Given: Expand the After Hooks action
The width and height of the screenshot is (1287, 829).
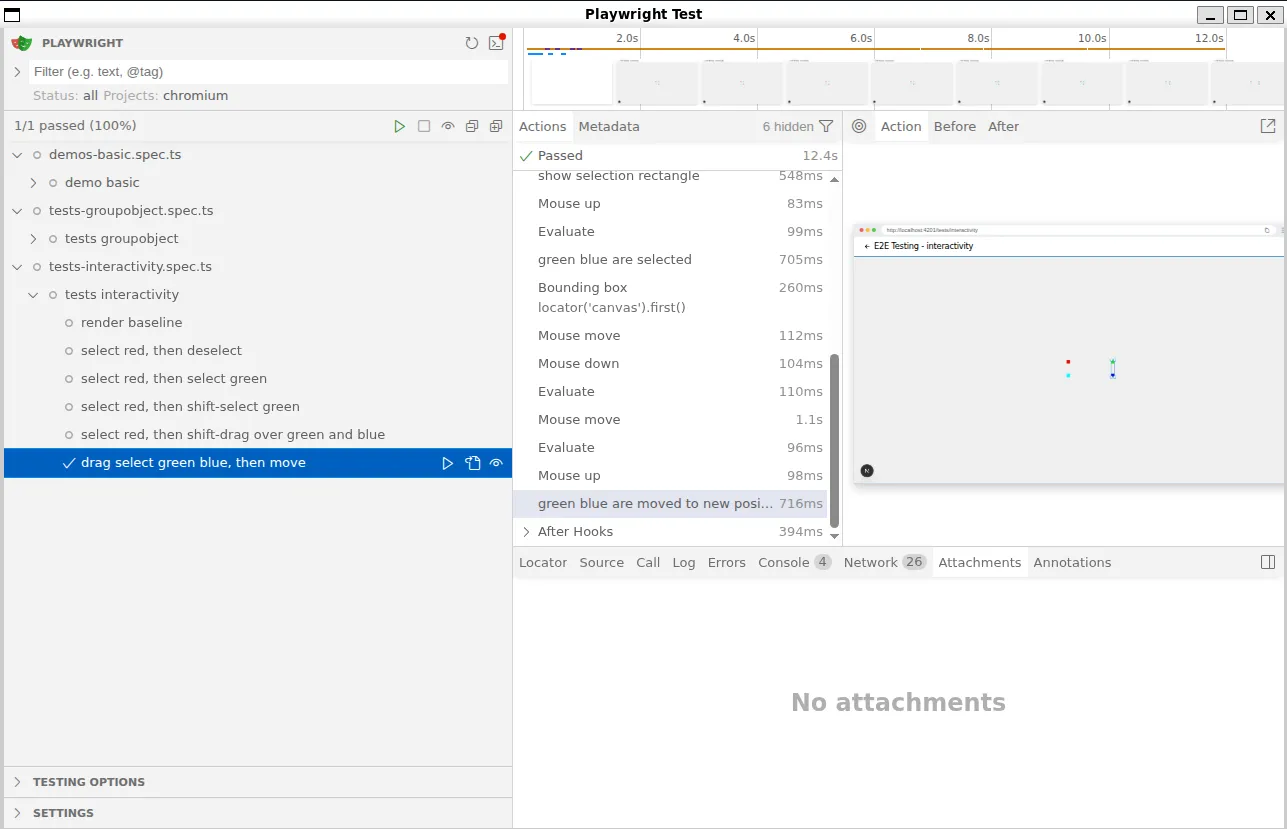Looking at the screenshot, I should (527, 531).
